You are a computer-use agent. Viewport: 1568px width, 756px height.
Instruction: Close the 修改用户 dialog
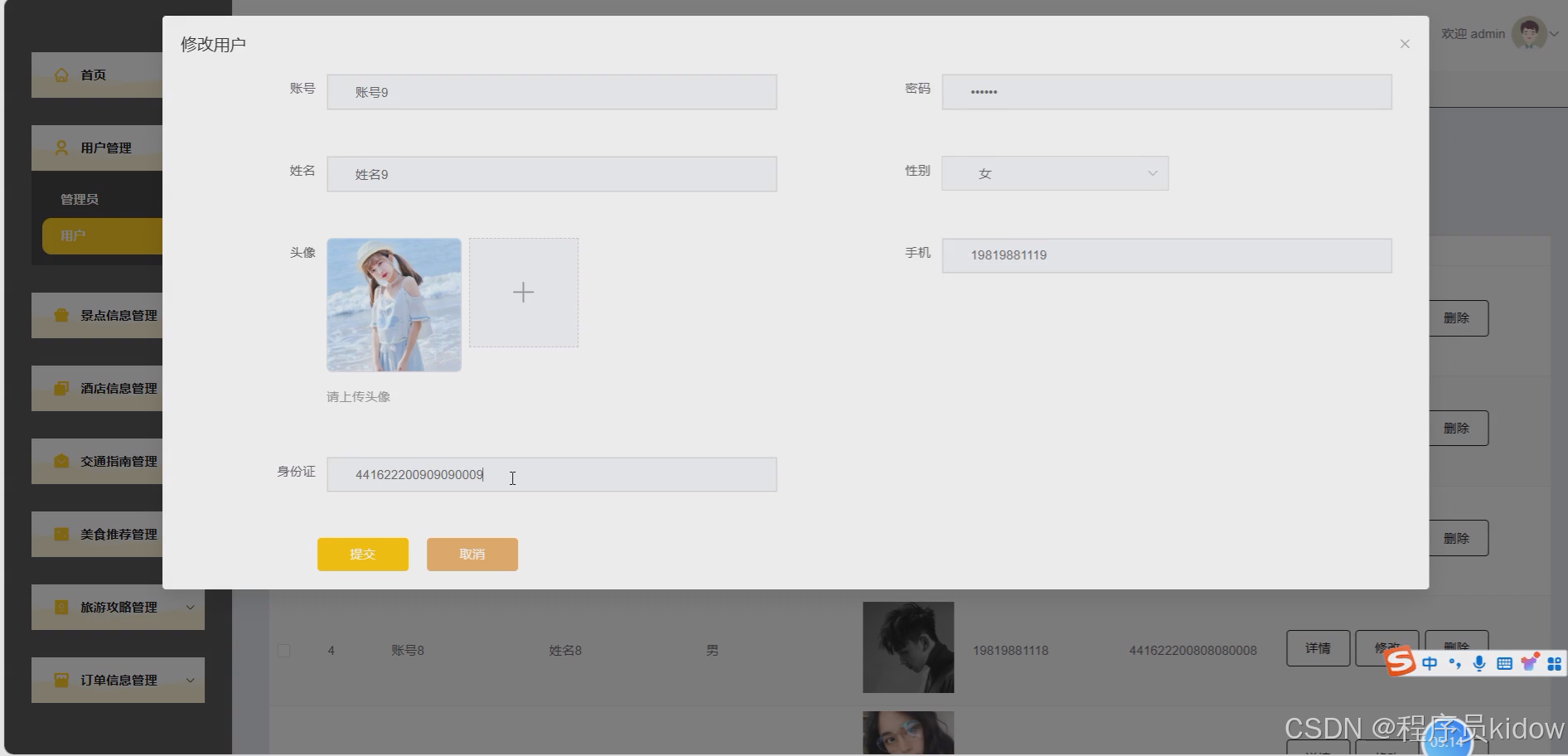tap(1405, 44)
